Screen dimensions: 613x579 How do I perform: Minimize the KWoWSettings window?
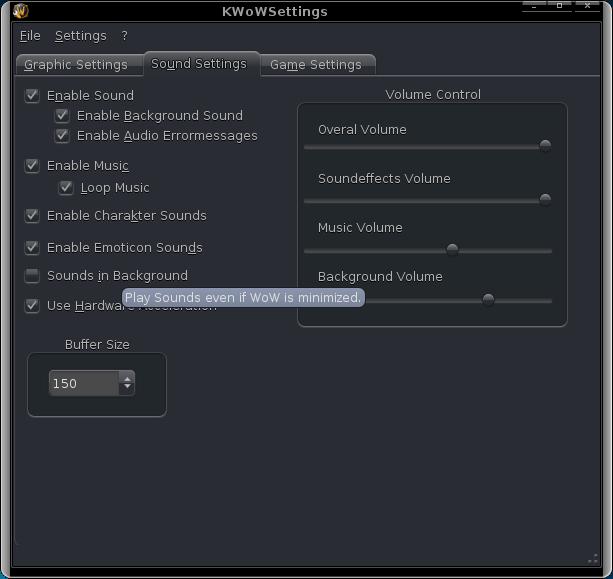click(534, 6)
